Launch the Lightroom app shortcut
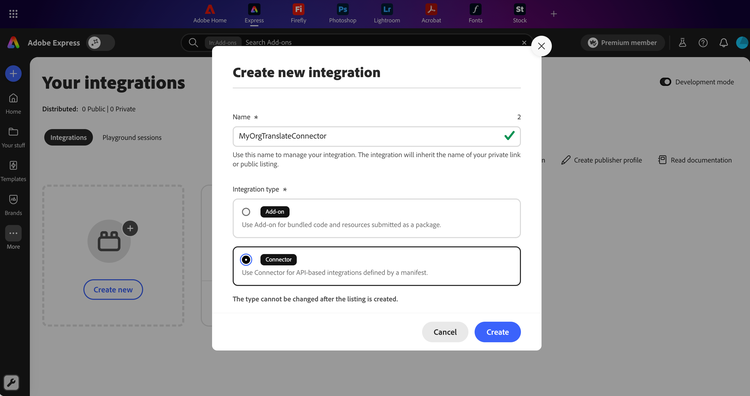750x396 pixels. [x=387, y=14]
